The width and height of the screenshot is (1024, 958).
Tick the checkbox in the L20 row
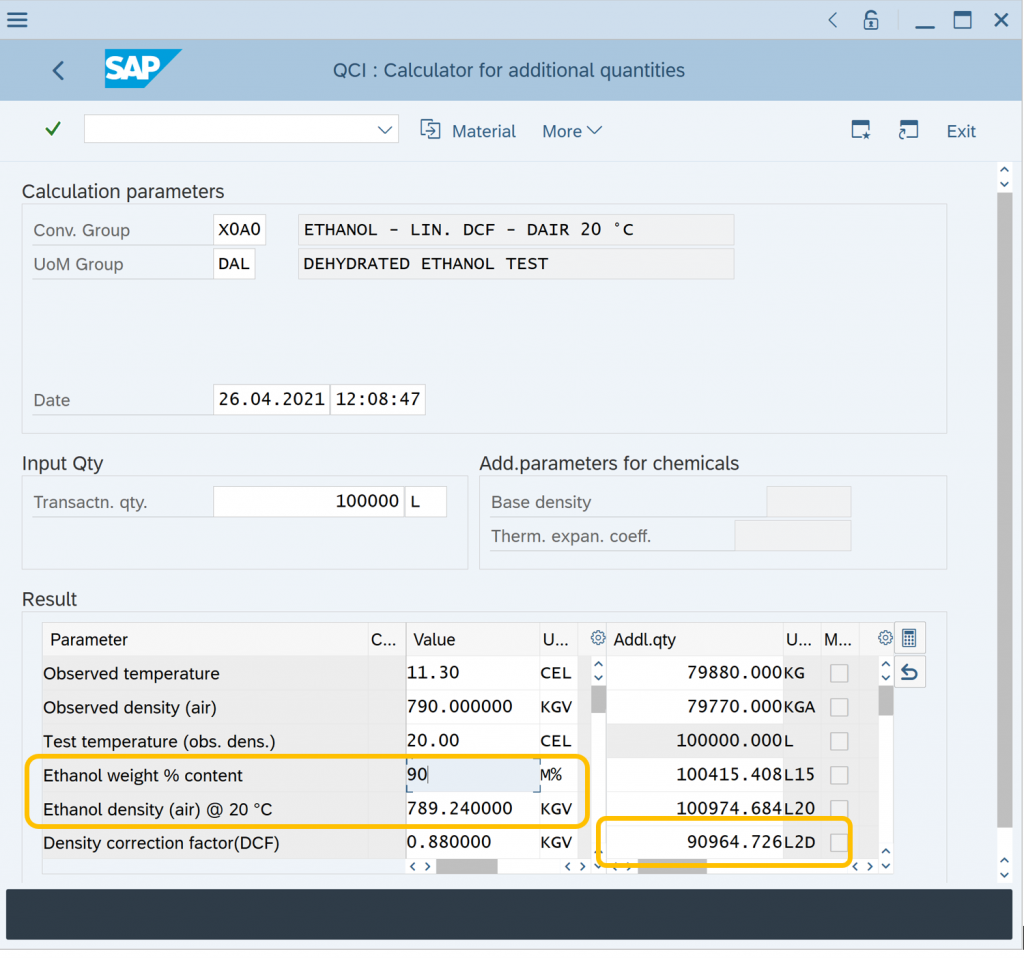point(839,808)
